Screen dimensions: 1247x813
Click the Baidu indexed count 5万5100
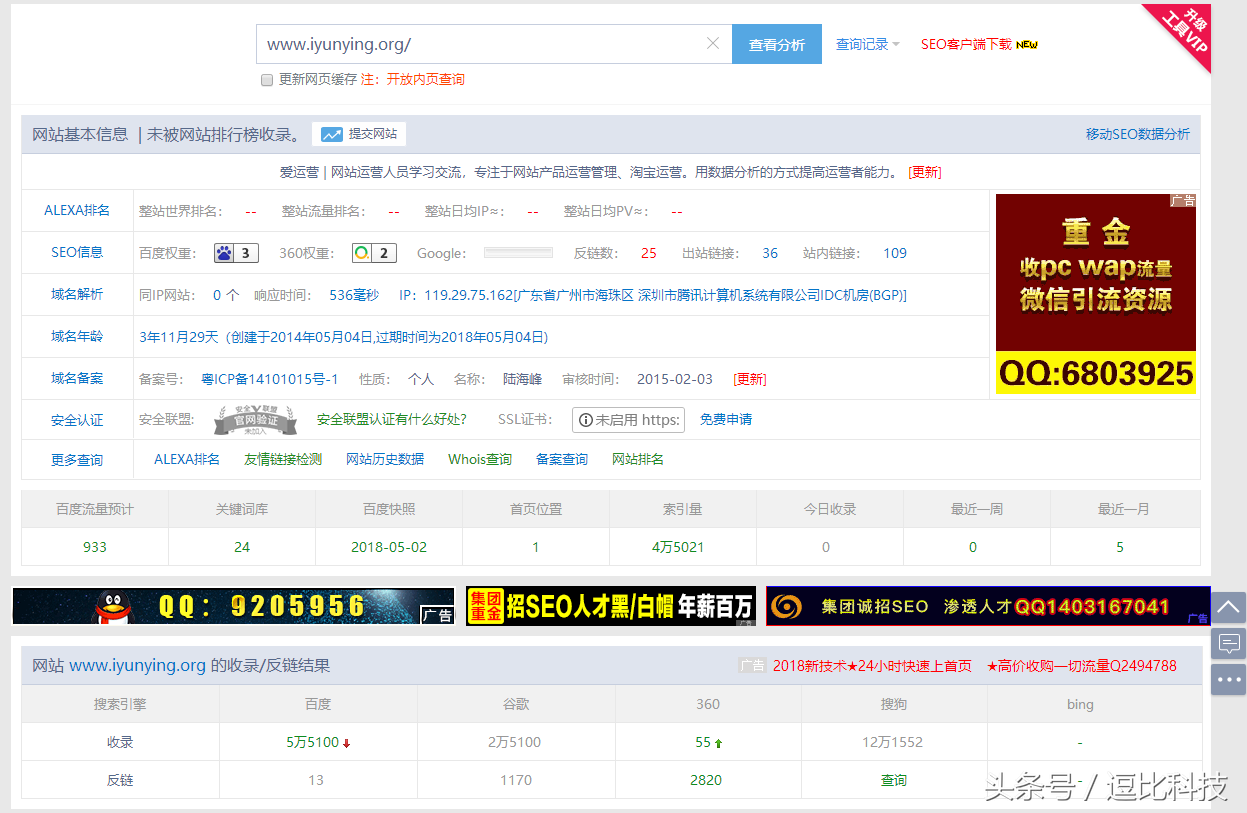[313, 742]
